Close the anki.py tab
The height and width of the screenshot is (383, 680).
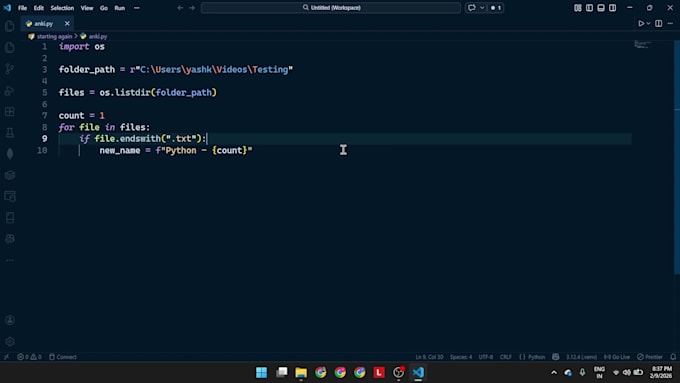pyautogui.click(x=67, y=23)
